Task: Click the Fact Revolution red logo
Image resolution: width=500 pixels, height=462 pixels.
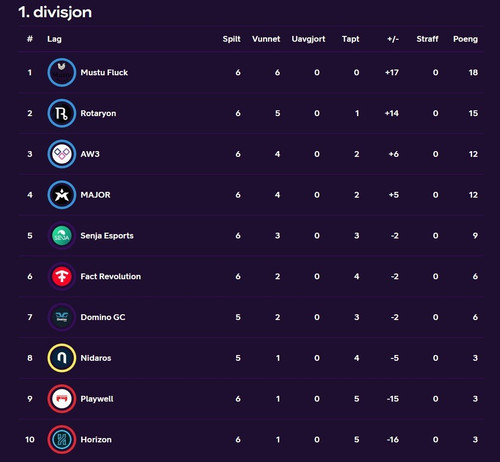Action: pyautogui.click(x=62, y=276)
